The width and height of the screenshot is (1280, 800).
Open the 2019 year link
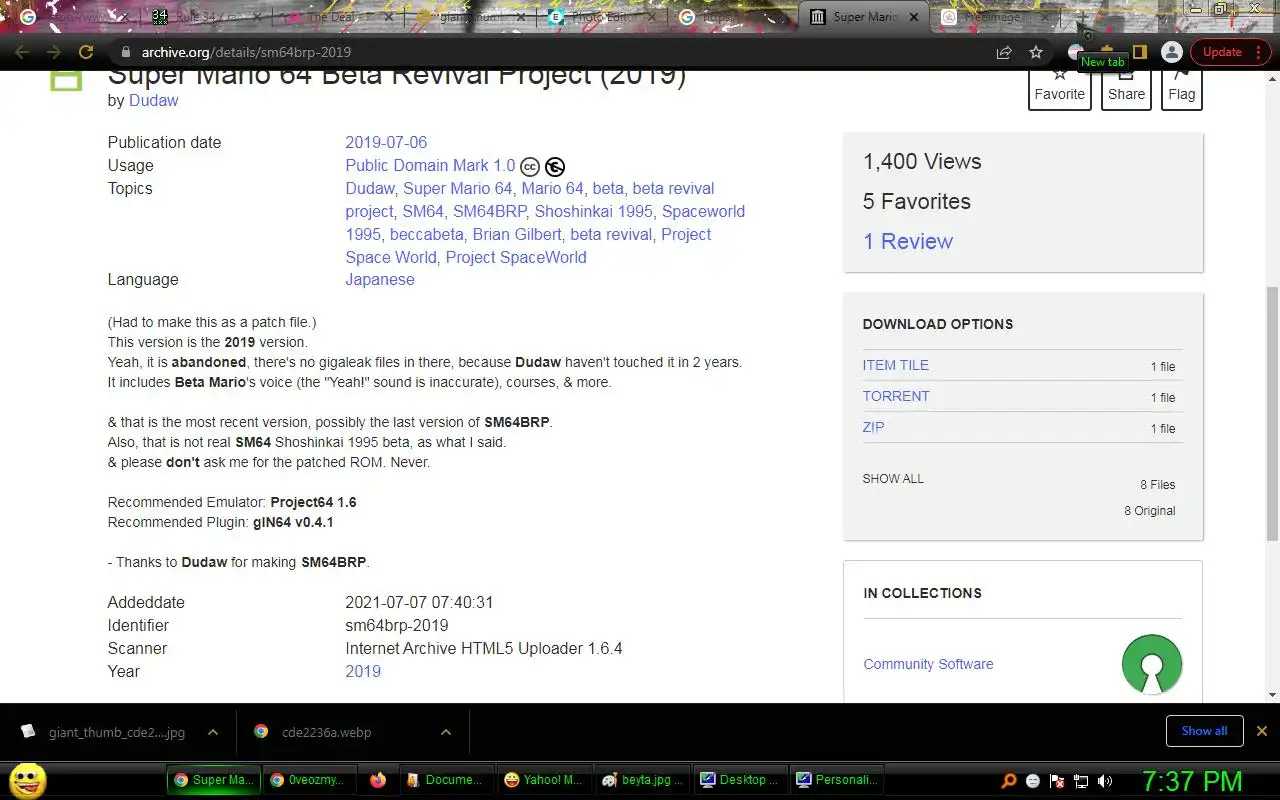point(363,671)
